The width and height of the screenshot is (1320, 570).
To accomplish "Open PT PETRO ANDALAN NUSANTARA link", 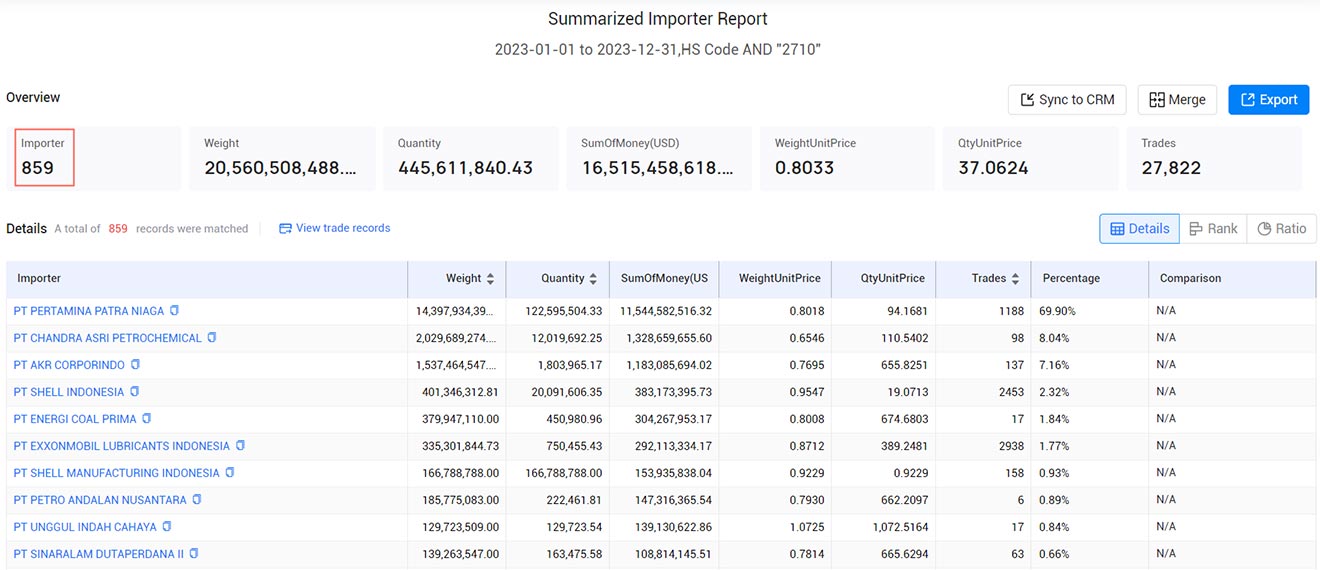I will point(100,500).
